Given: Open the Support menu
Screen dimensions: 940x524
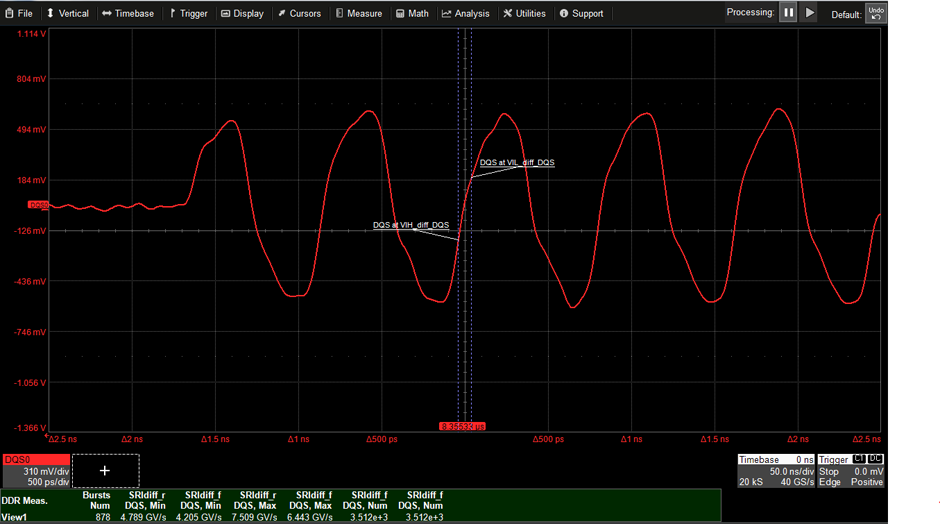Looking at the screenshot, I should pos(581,13).
